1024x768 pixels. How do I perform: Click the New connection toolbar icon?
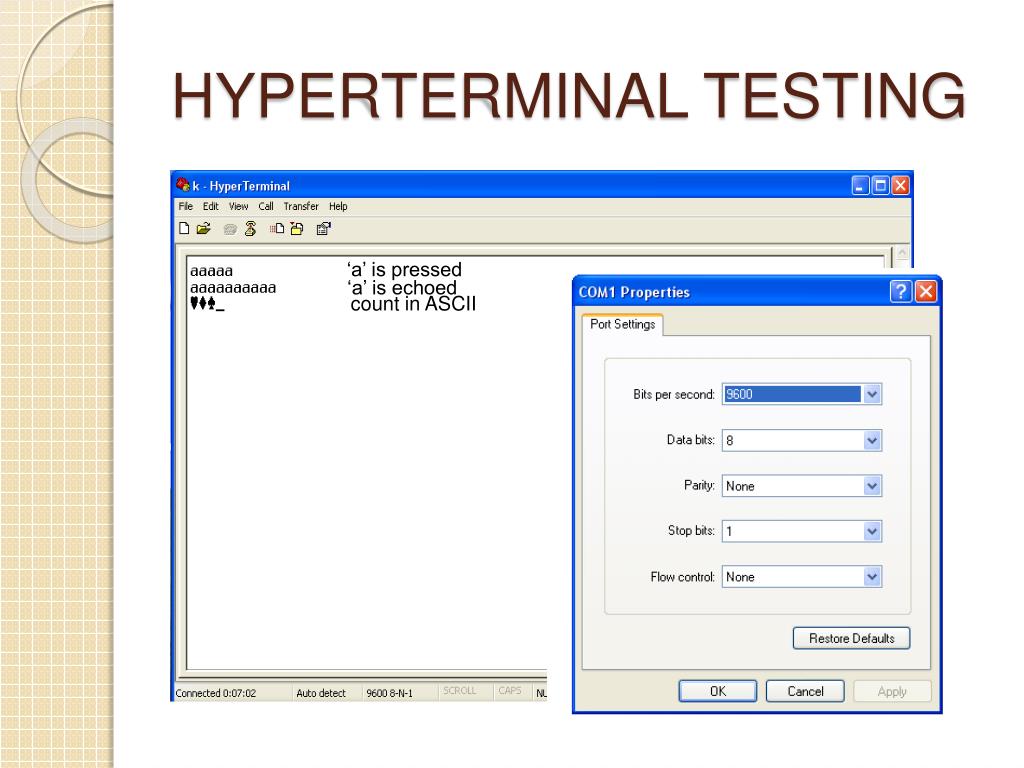click(x=184, y=228)
